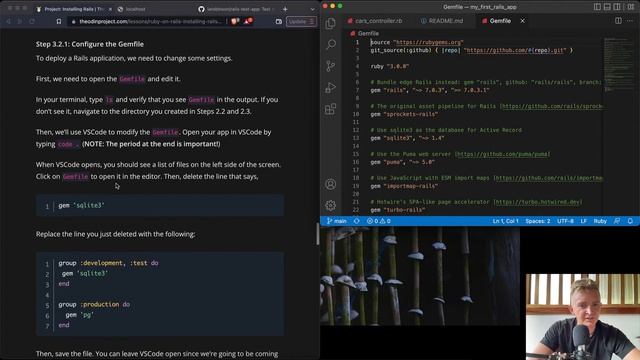Screen dimensions: 640x360
Task: Open the Manage gear menu in VS Code
Action: coord(331,205)
